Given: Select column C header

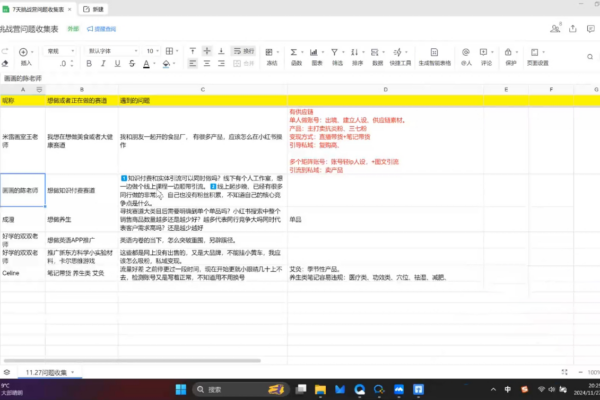Looking at the screenshot, I should (203, 90).
